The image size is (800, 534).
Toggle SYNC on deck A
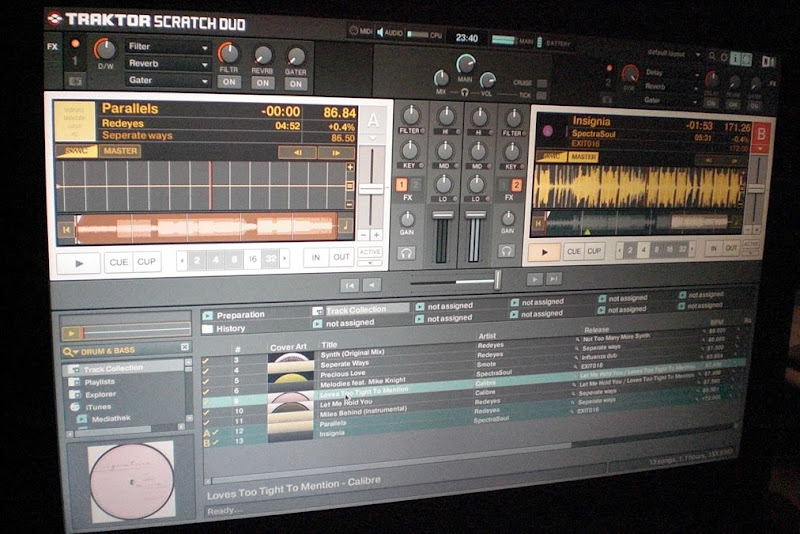tap(77, 151)
